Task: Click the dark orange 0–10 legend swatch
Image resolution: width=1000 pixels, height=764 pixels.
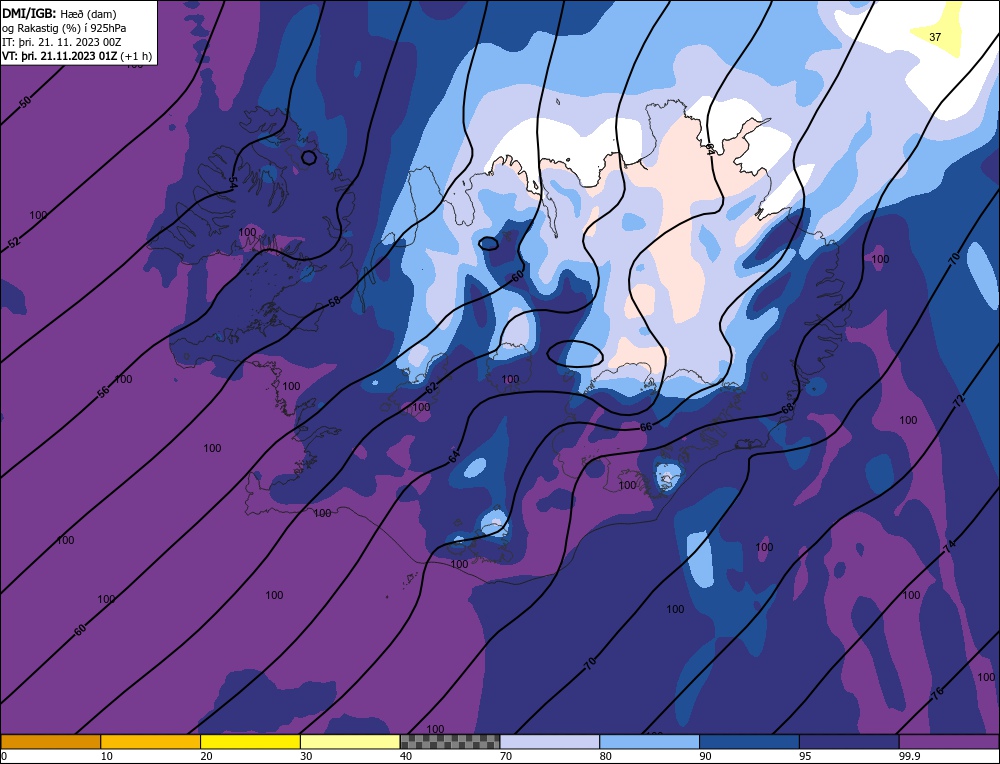Action: click(50, 741)
